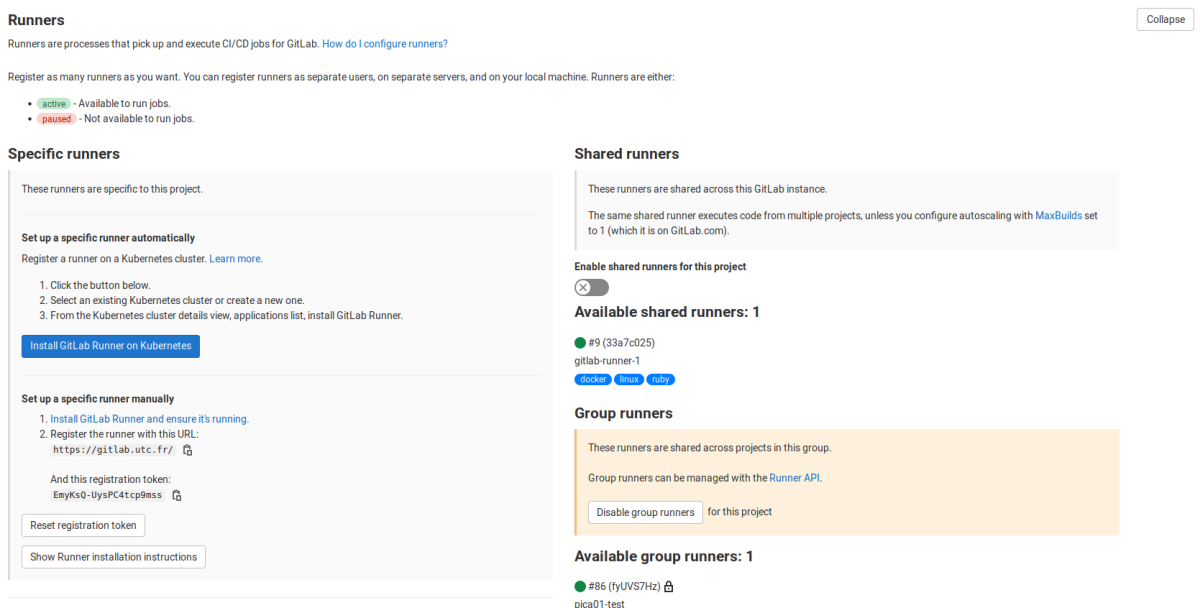Screen dimensions: 1200x608
Task: Click the ruby tag on gitlab-runner-1
Action: 660,380
